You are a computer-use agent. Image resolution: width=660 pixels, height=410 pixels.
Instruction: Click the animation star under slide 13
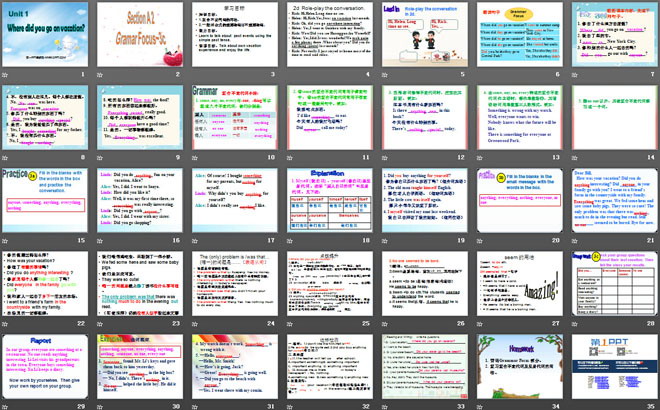(x=480, y=158)
